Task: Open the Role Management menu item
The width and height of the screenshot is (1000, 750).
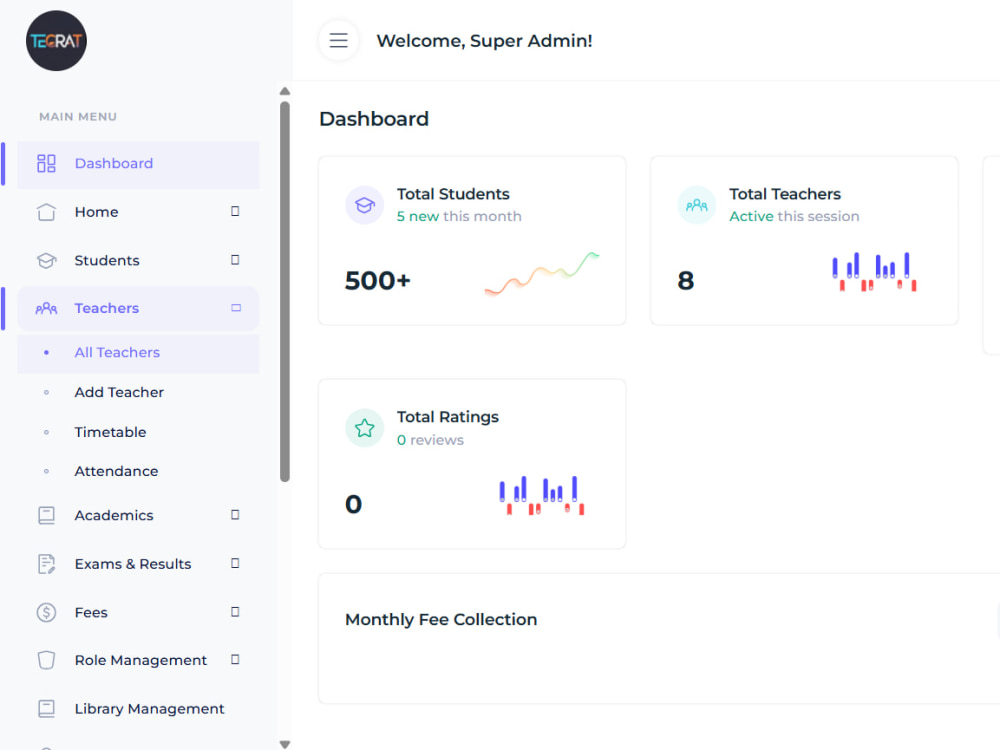Action: pos(138,660)
